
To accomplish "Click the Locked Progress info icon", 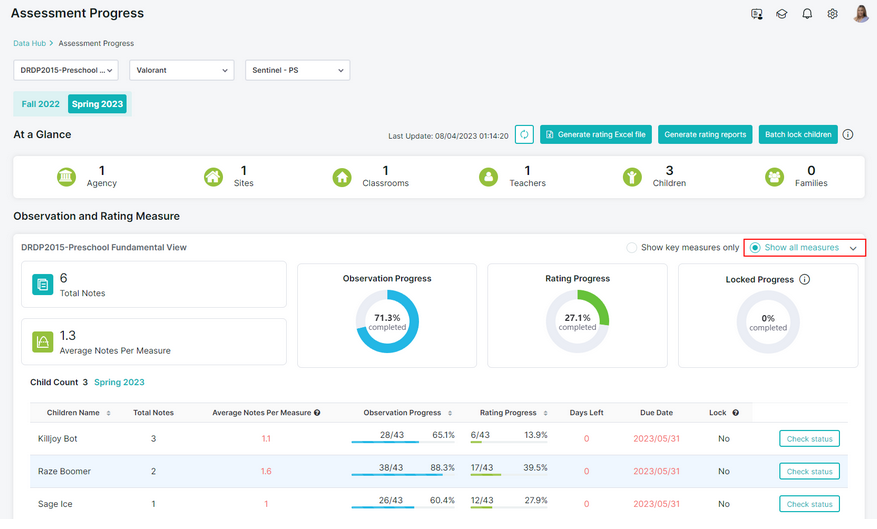I will 804,280.
